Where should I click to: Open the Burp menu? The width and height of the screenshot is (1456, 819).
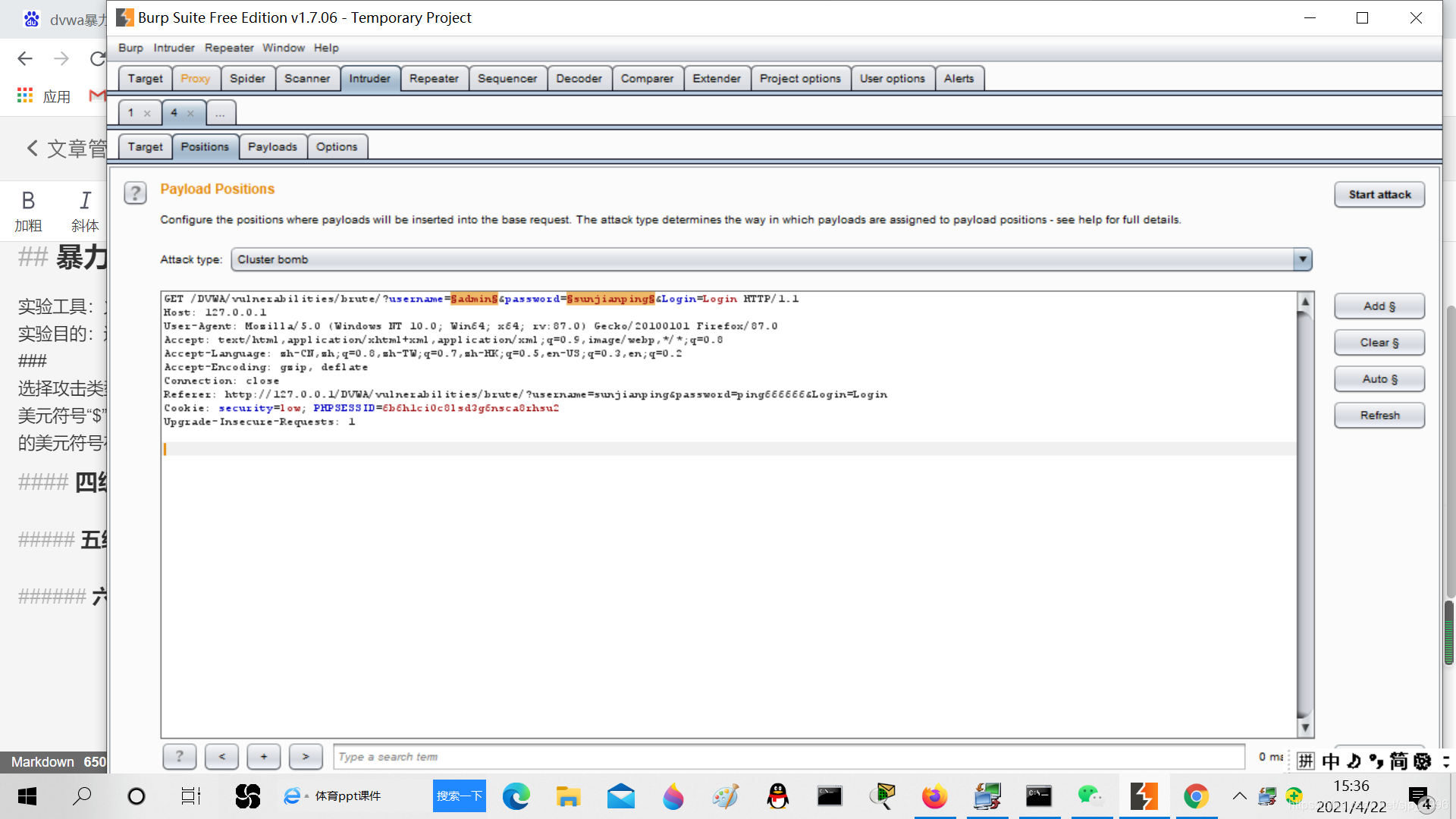[130, 48]
